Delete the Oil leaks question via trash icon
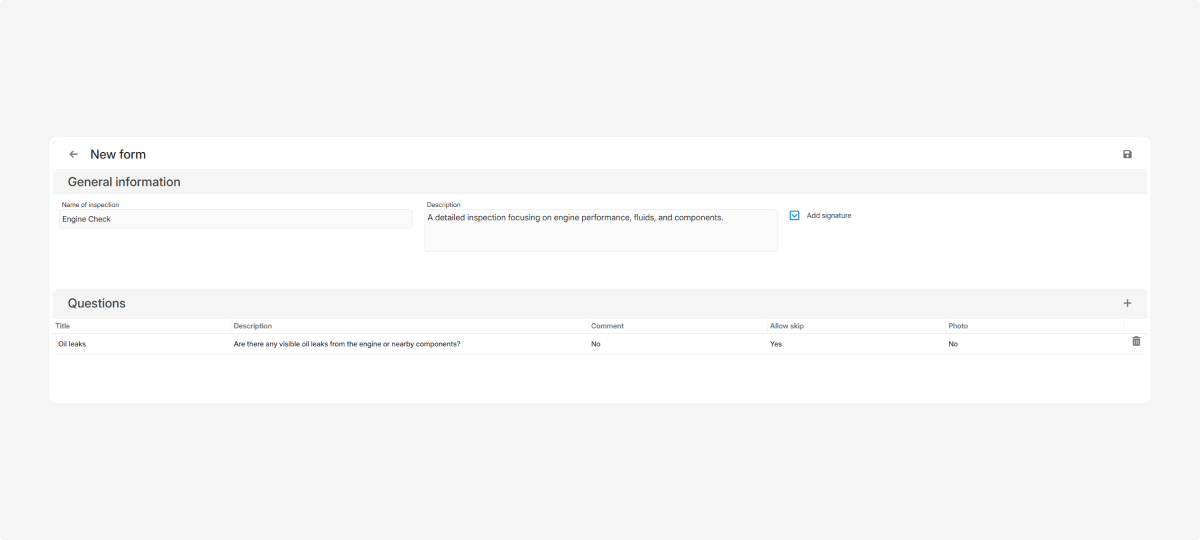The width and height of the screenshot is (1200, 540). click(1136, 342)
